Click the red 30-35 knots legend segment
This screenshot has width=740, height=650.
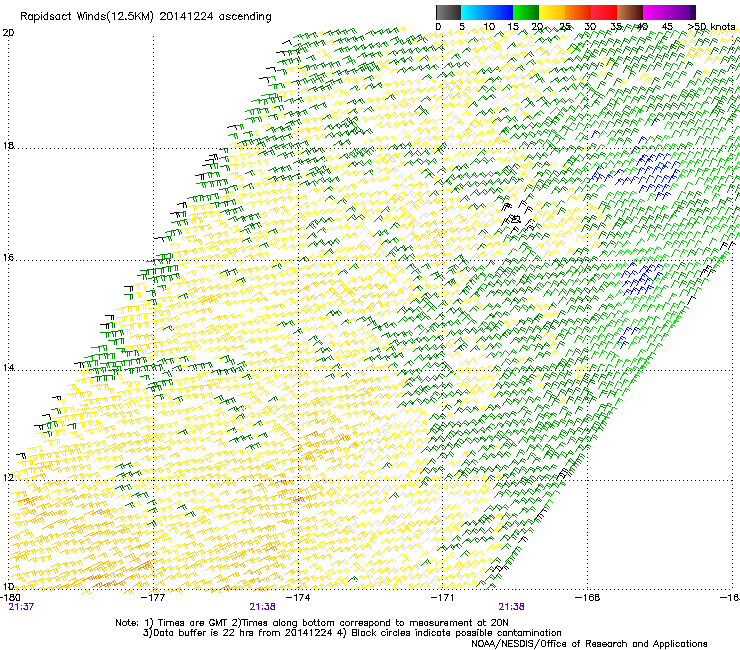(x=604, y=12)
